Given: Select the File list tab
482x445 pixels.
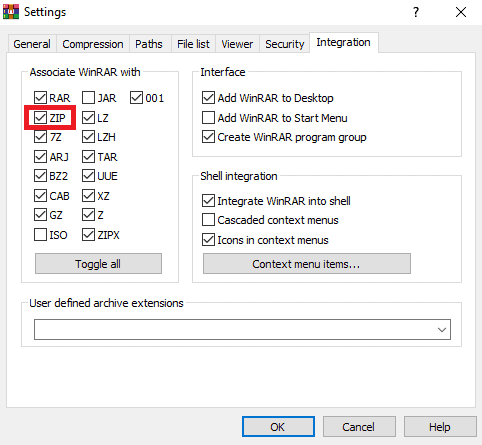Looking at the screenshot, I should coord(193,44).
